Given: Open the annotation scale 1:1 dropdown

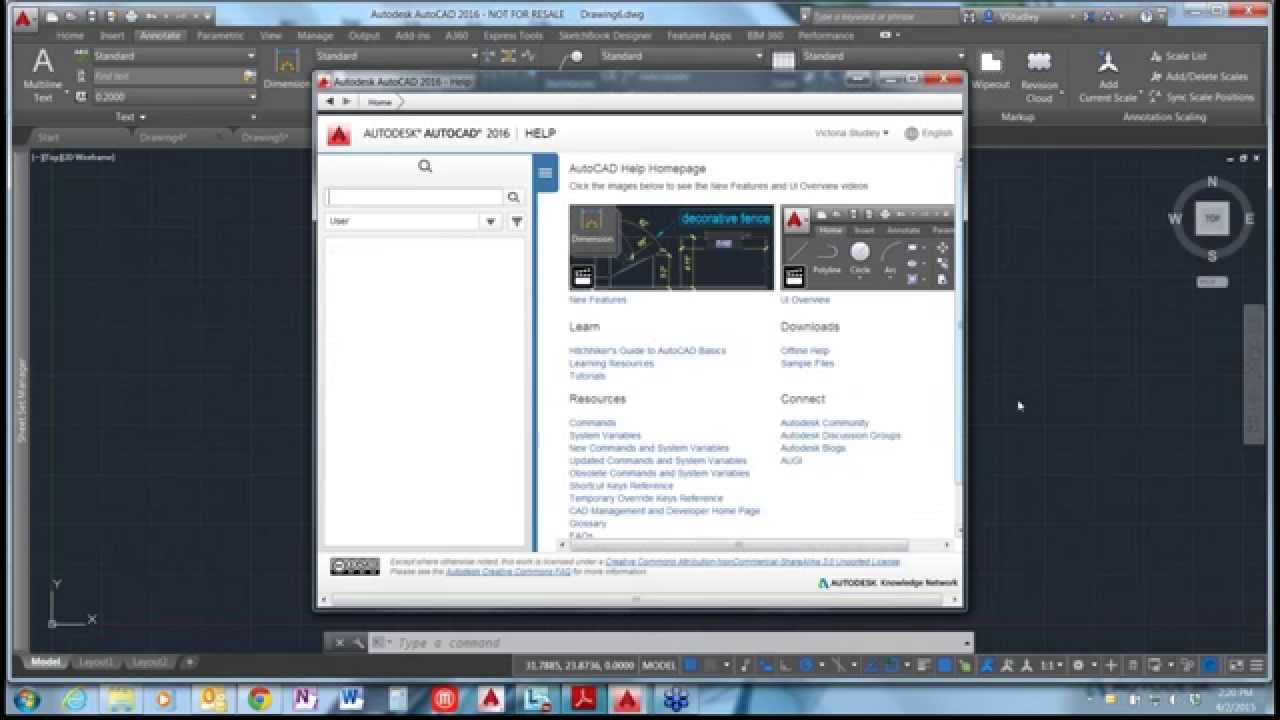Looking at the screenshot, I should click(1053, 664).
